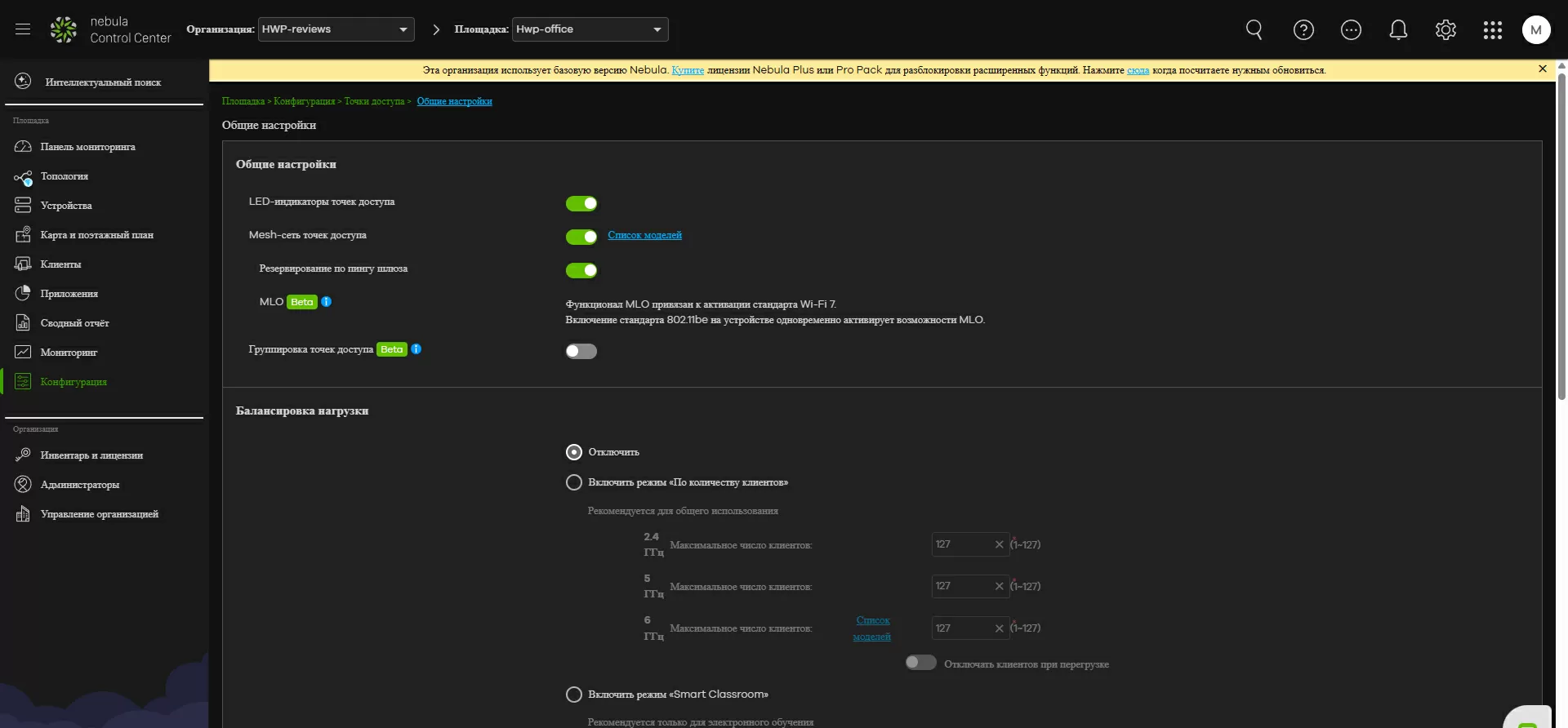Open the user avatar M menu

point(1535,30)
